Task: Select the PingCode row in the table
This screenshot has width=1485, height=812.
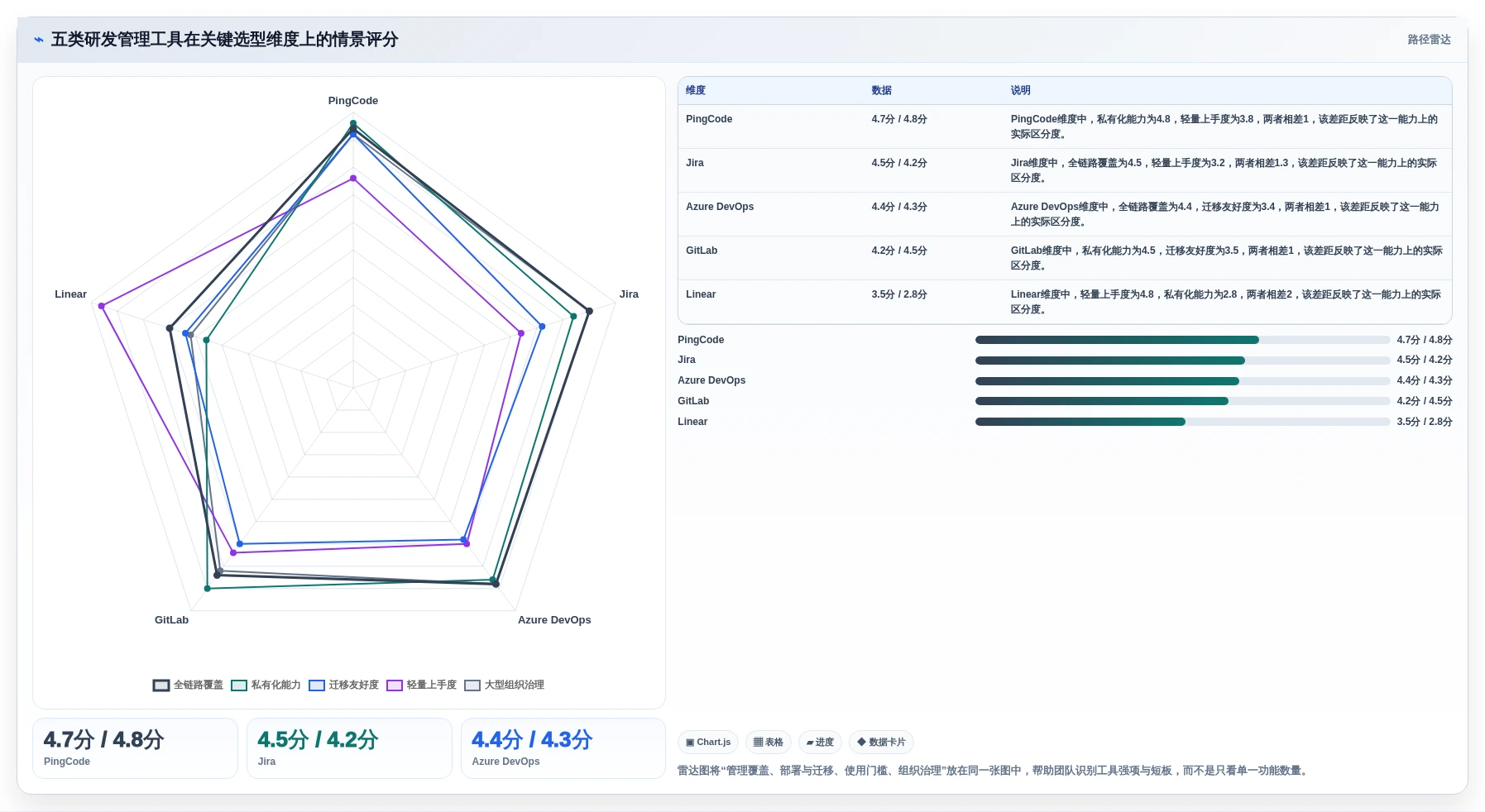Action: [x=1065, y=127]
